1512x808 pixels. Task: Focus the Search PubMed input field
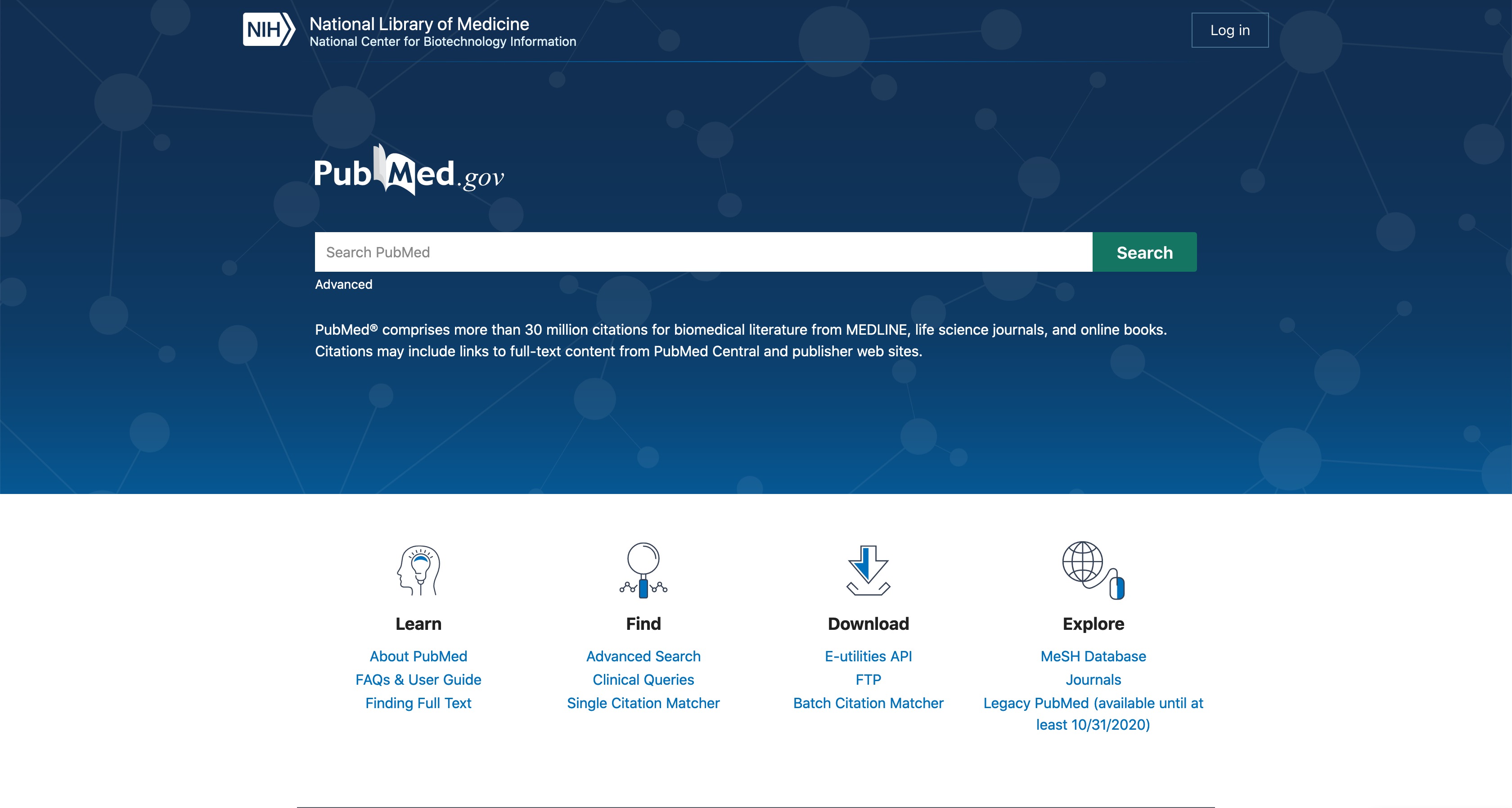tap(703, 252)
